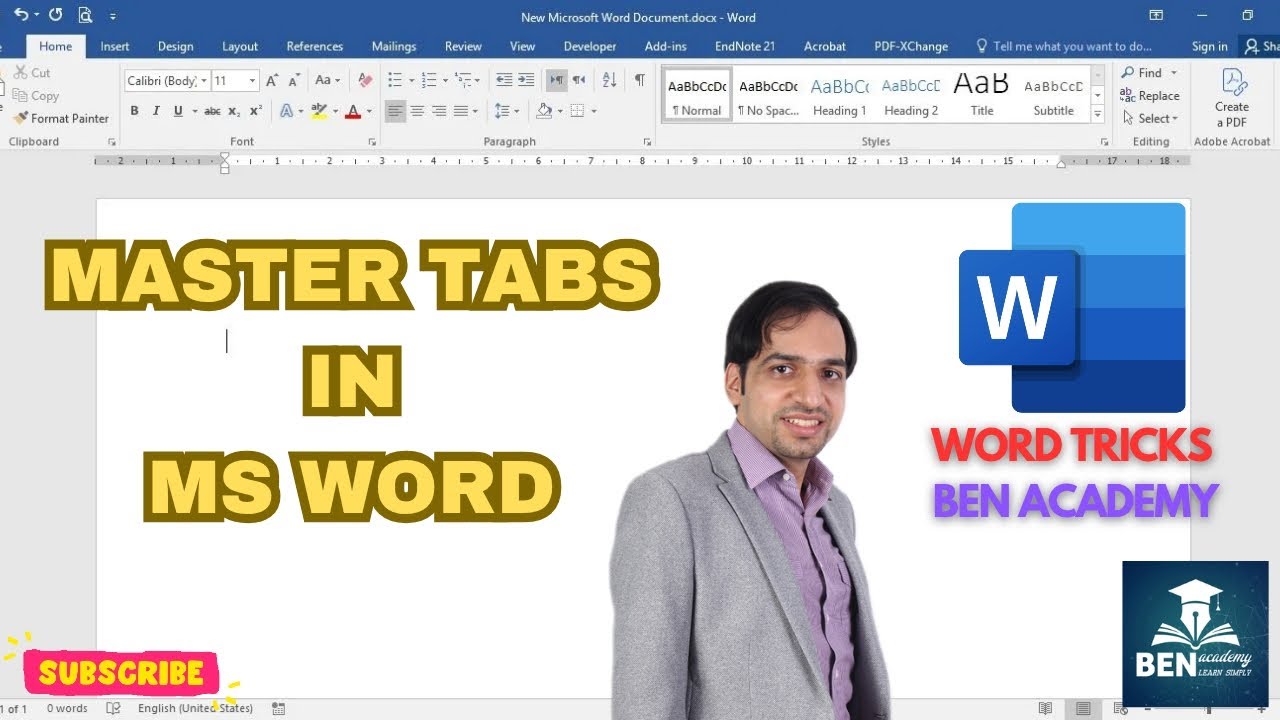Open Change Case Aa dropdown
Viewport: 1280px width, 720px height.
(328, 80)
